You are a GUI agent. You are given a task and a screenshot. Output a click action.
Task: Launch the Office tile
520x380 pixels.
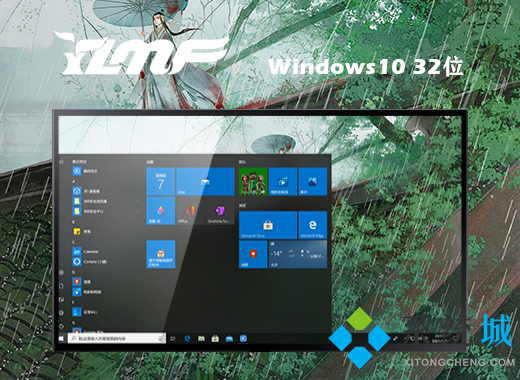(x=190, y=211)
